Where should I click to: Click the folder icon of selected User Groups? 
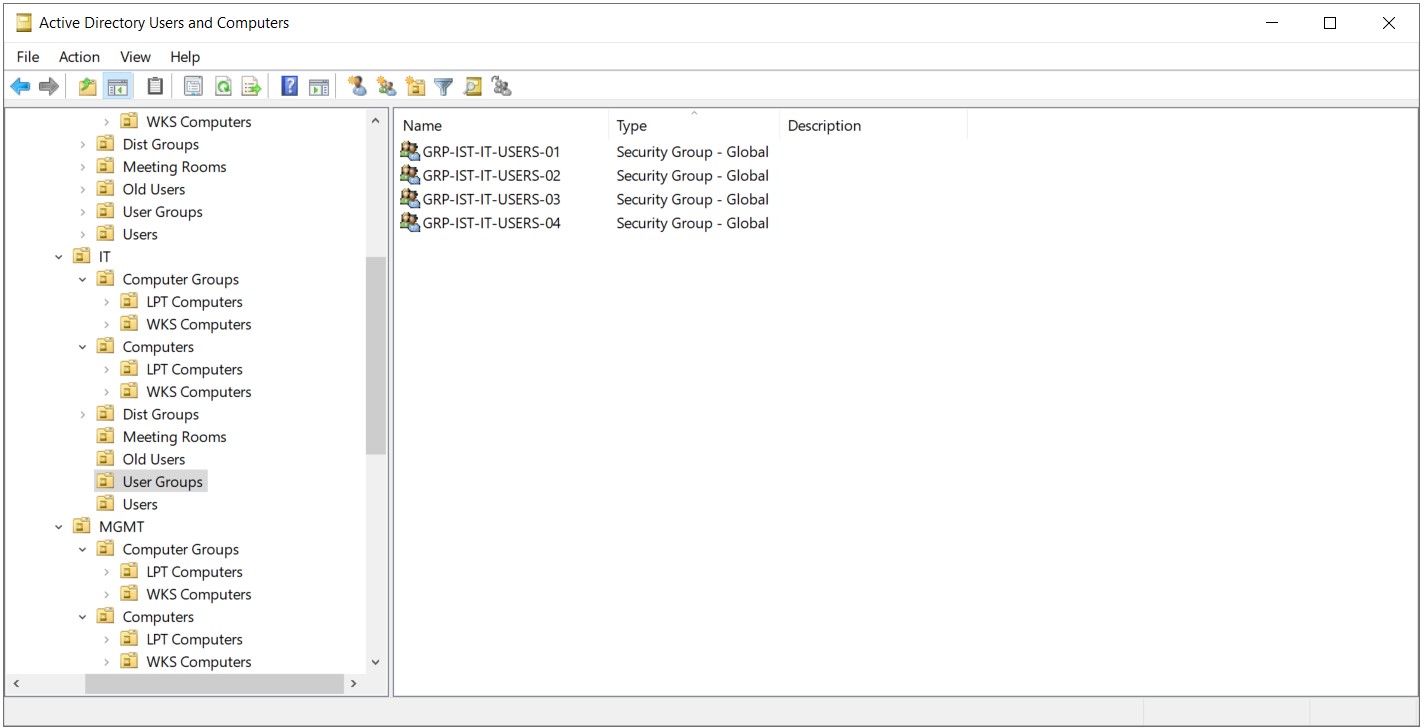click(x=105, y=482)
